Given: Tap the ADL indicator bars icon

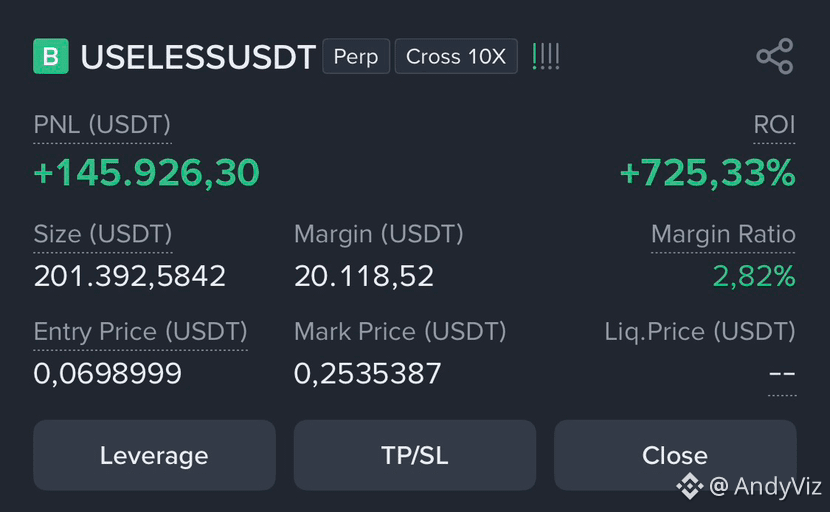Looking at the screenshot, I should click(x=546, y=56).
